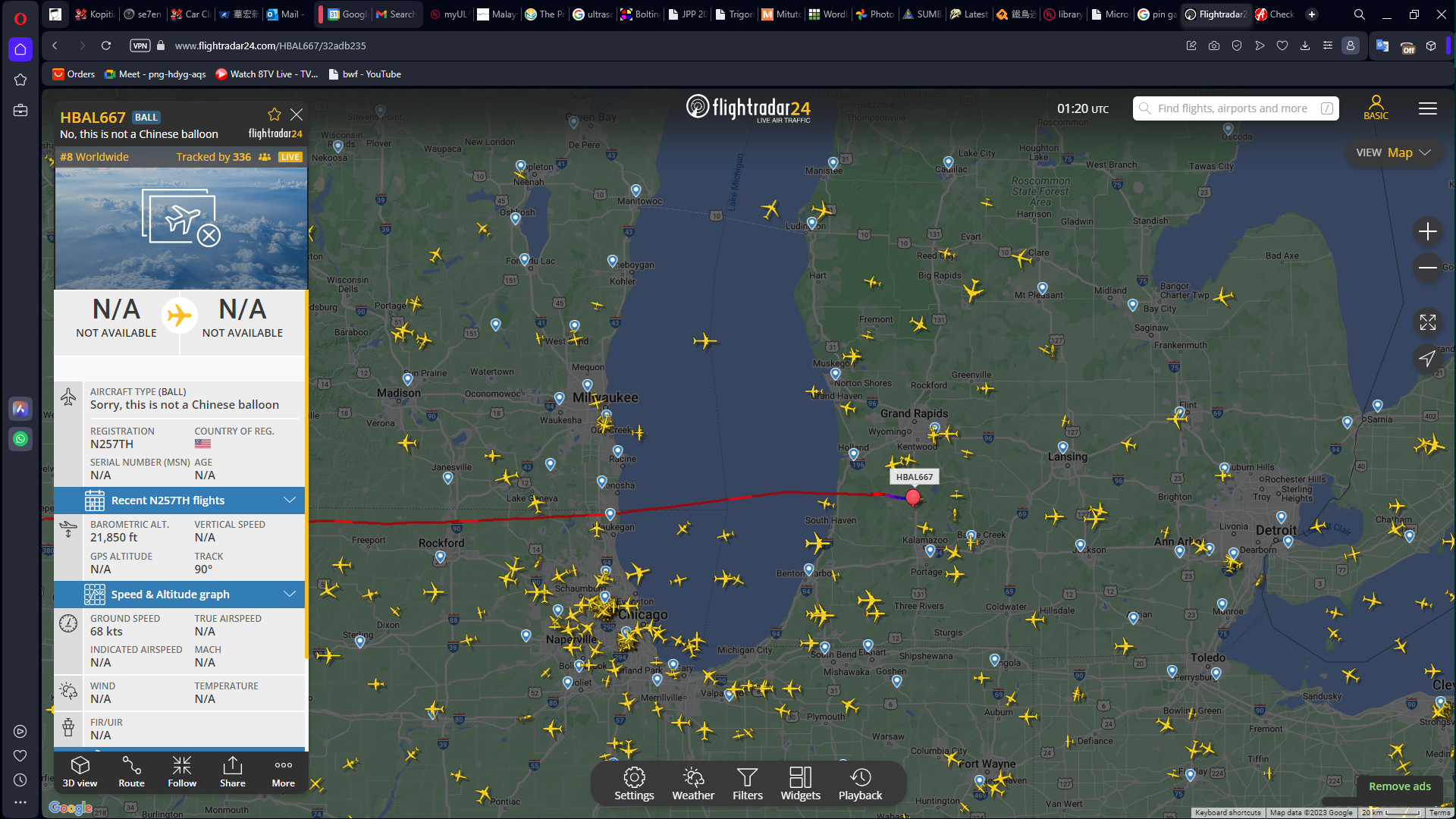
Task: Select the red HBAL667 balloon marker
Action: click(x=913, y=497)
